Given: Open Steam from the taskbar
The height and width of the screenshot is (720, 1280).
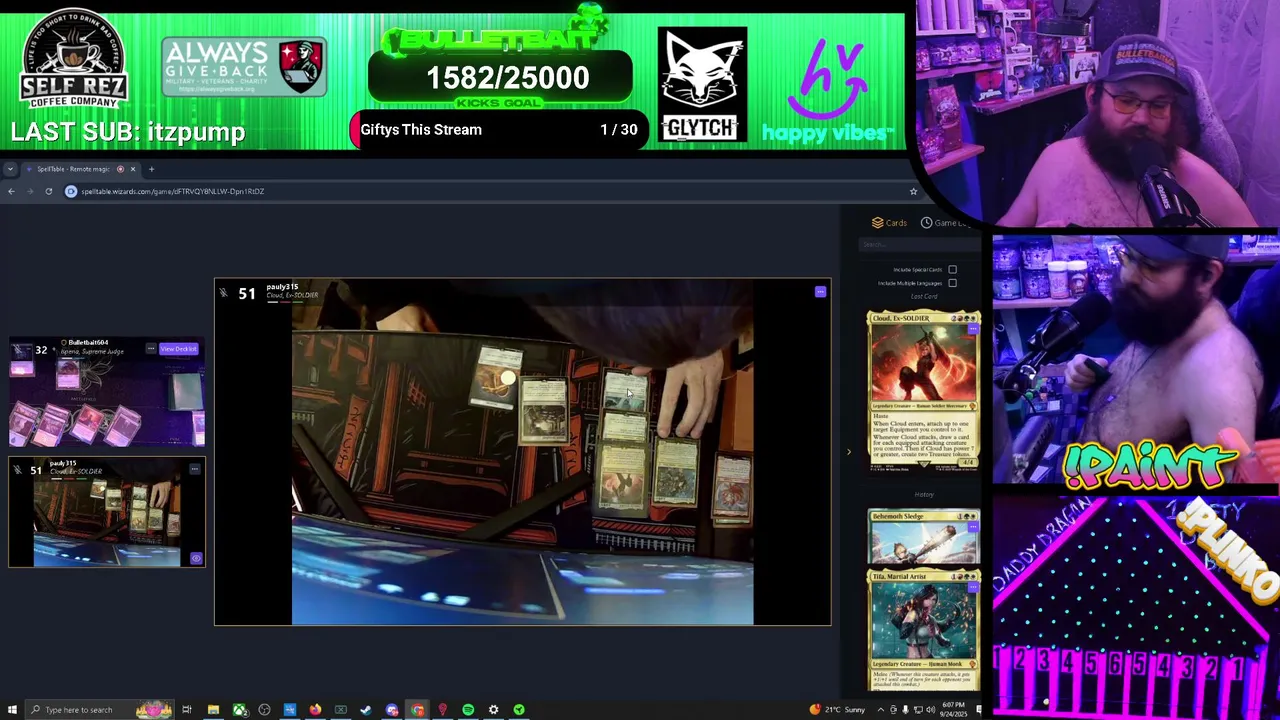Looking at the screenshot, I should pyautogui.click(x=366, y=710).
